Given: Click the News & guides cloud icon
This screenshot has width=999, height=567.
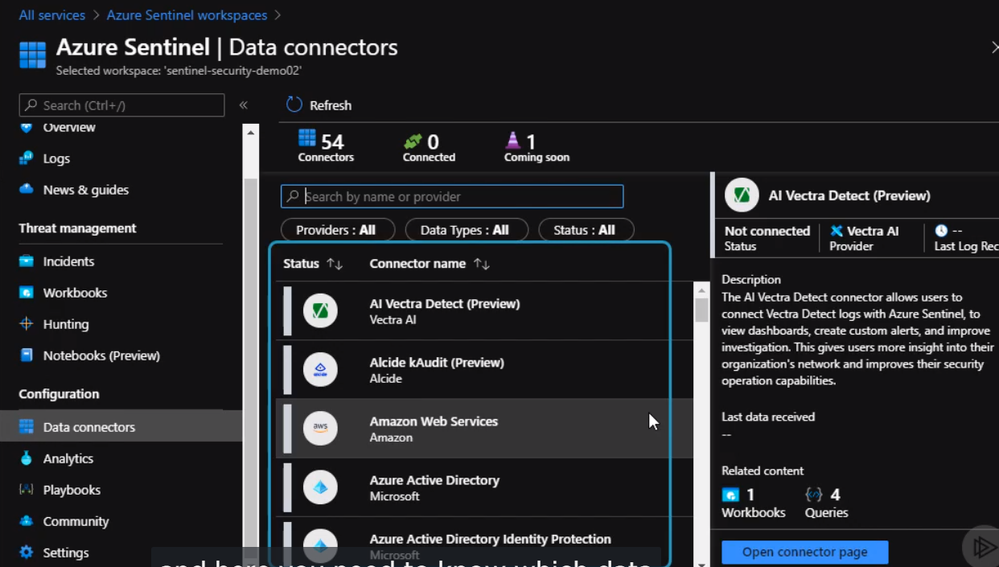Looking at the screenshot, I should pos(26,189).
